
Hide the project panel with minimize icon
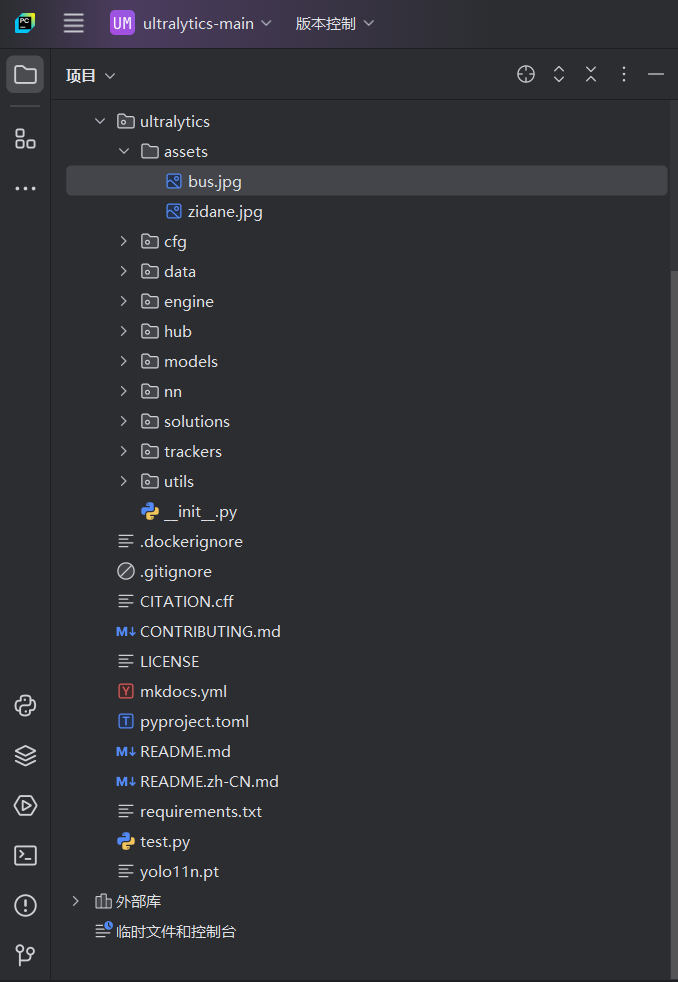(655, 75)
